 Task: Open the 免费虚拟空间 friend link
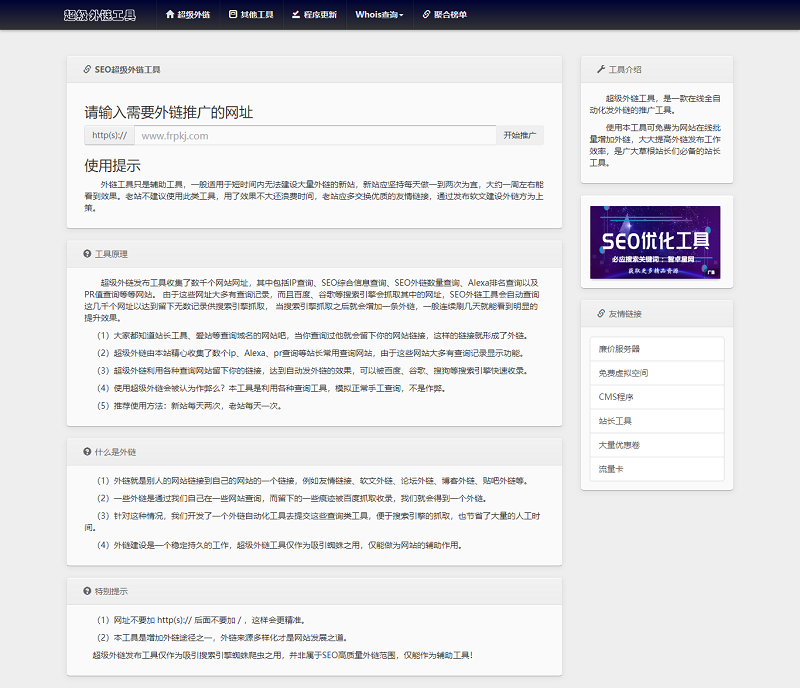pos(657,373)
